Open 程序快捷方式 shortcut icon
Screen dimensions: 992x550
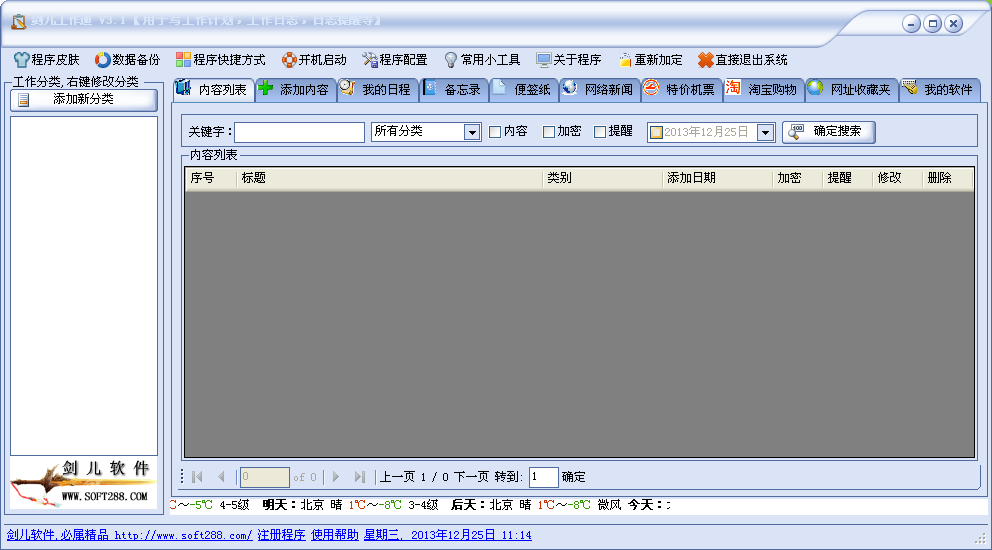183,59
